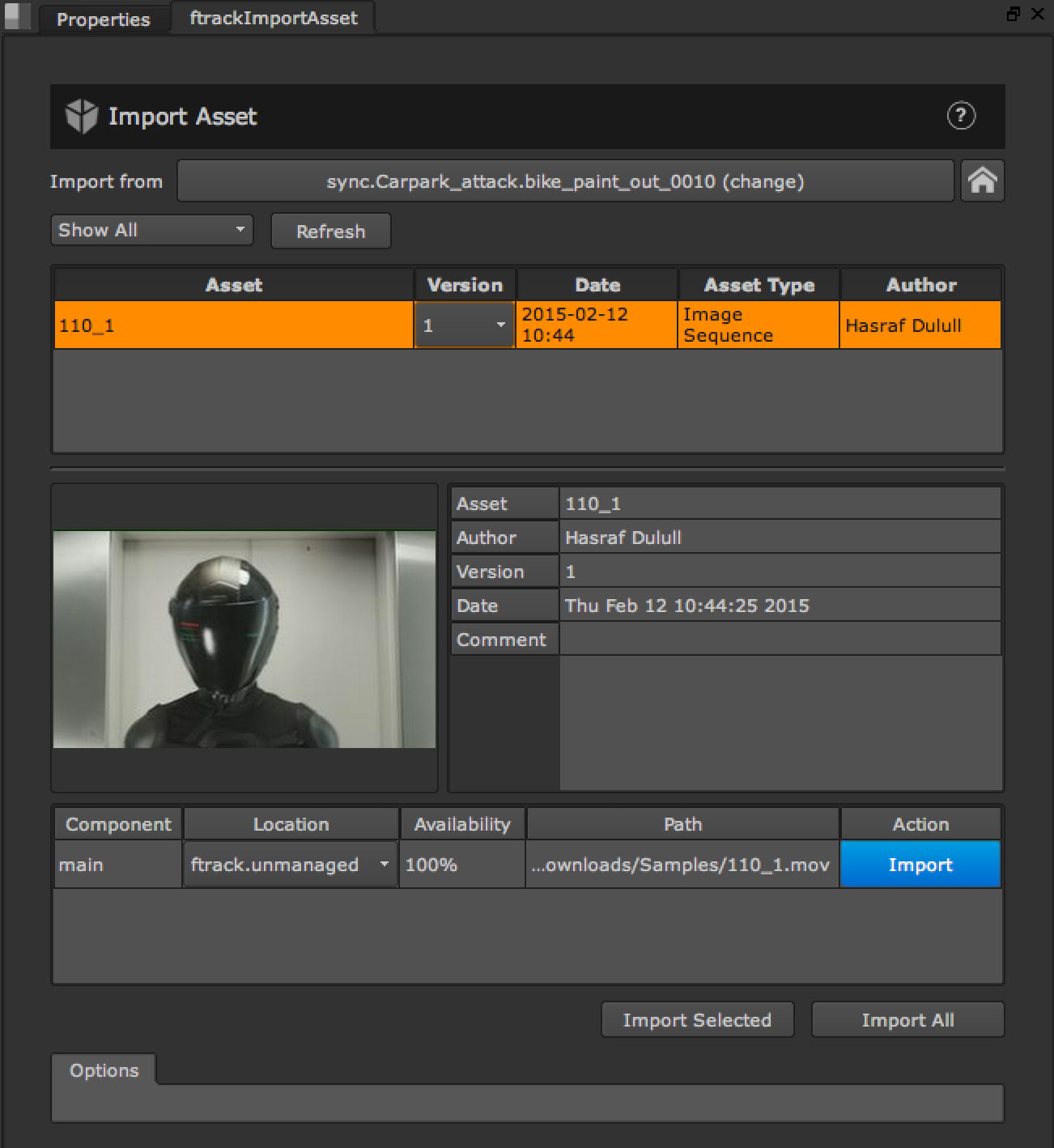Click into the empty Comment field
The height and width of the screenshot is (1148, 1054).
780,640
